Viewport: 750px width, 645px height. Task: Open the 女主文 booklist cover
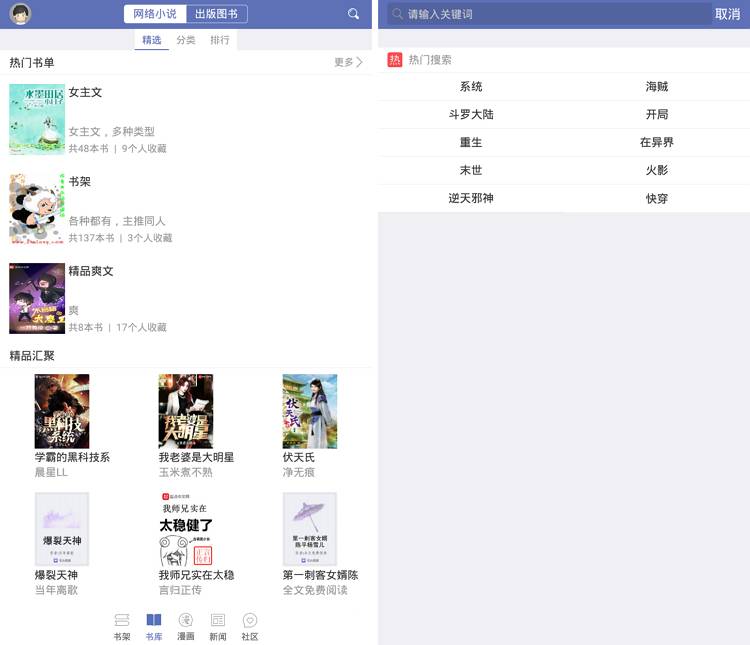pyautogui.click(x=37, y=119)
